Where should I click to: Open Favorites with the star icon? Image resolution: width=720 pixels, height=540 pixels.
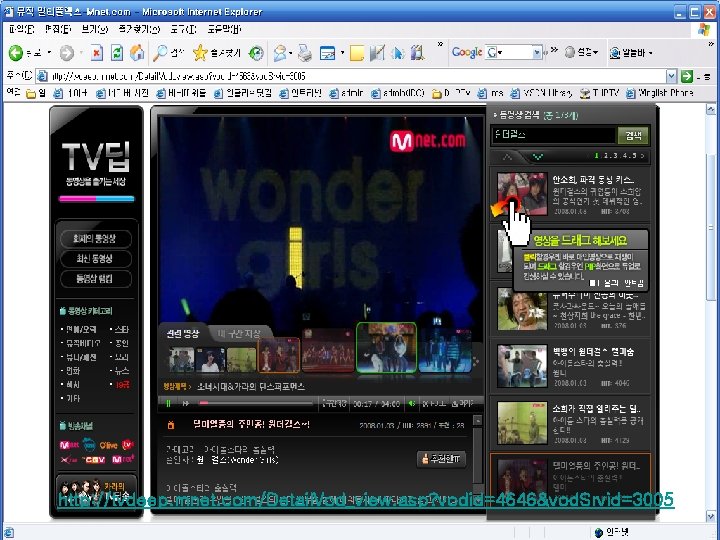click(x=200, y=53)
